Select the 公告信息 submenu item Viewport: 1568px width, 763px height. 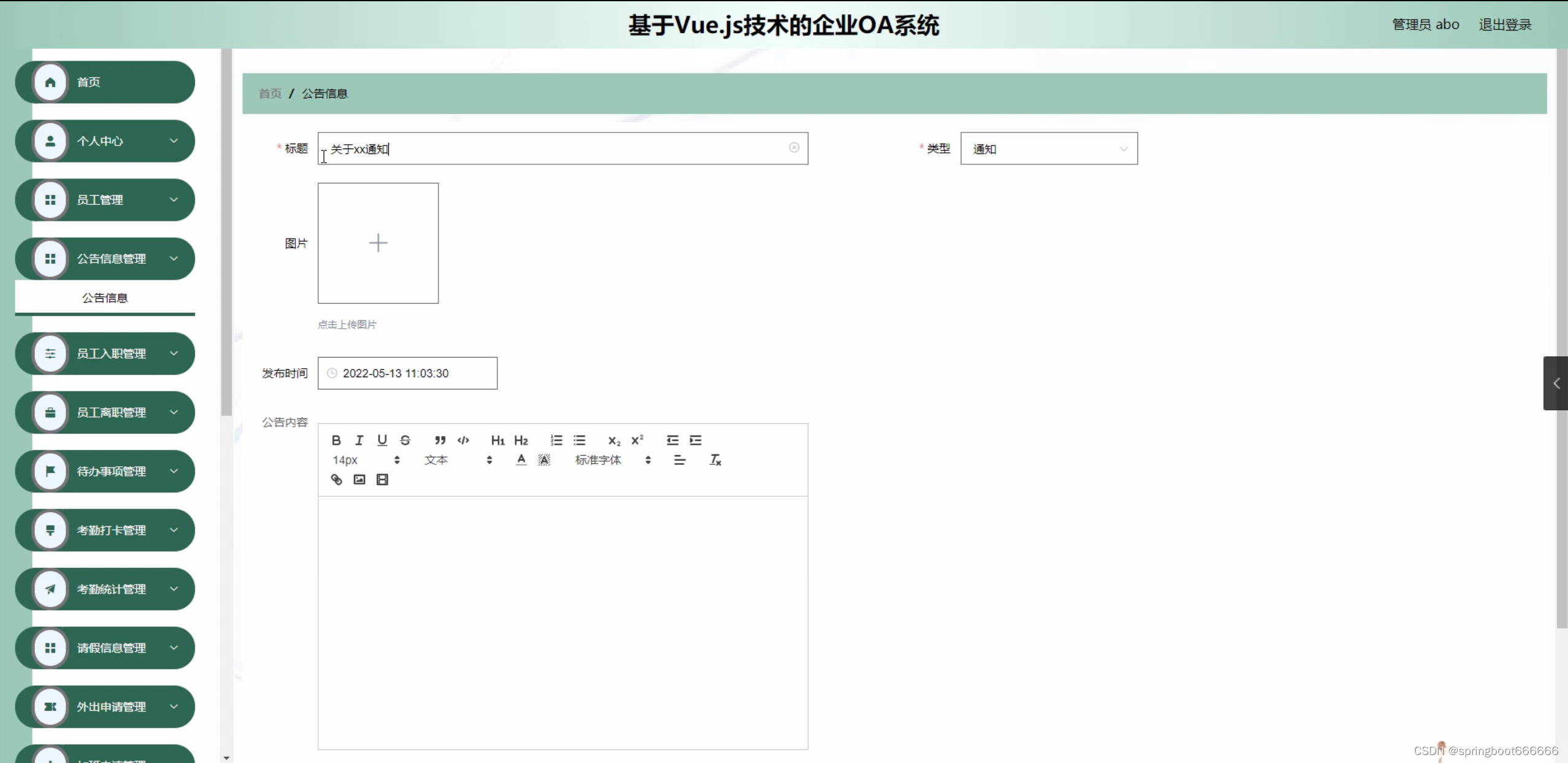tap(105, 297)
